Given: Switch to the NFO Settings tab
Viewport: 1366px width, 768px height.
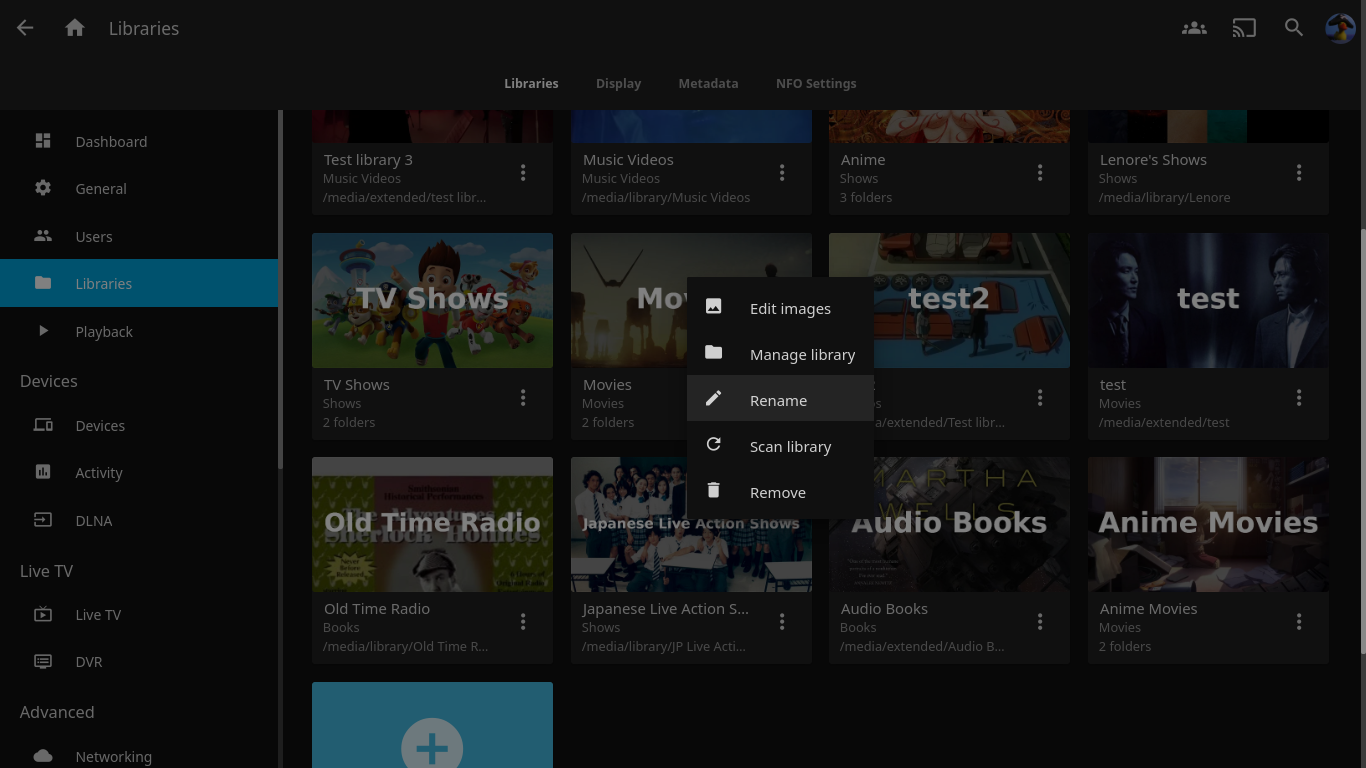Looking at the screenshot, I should tap(816, 83).
